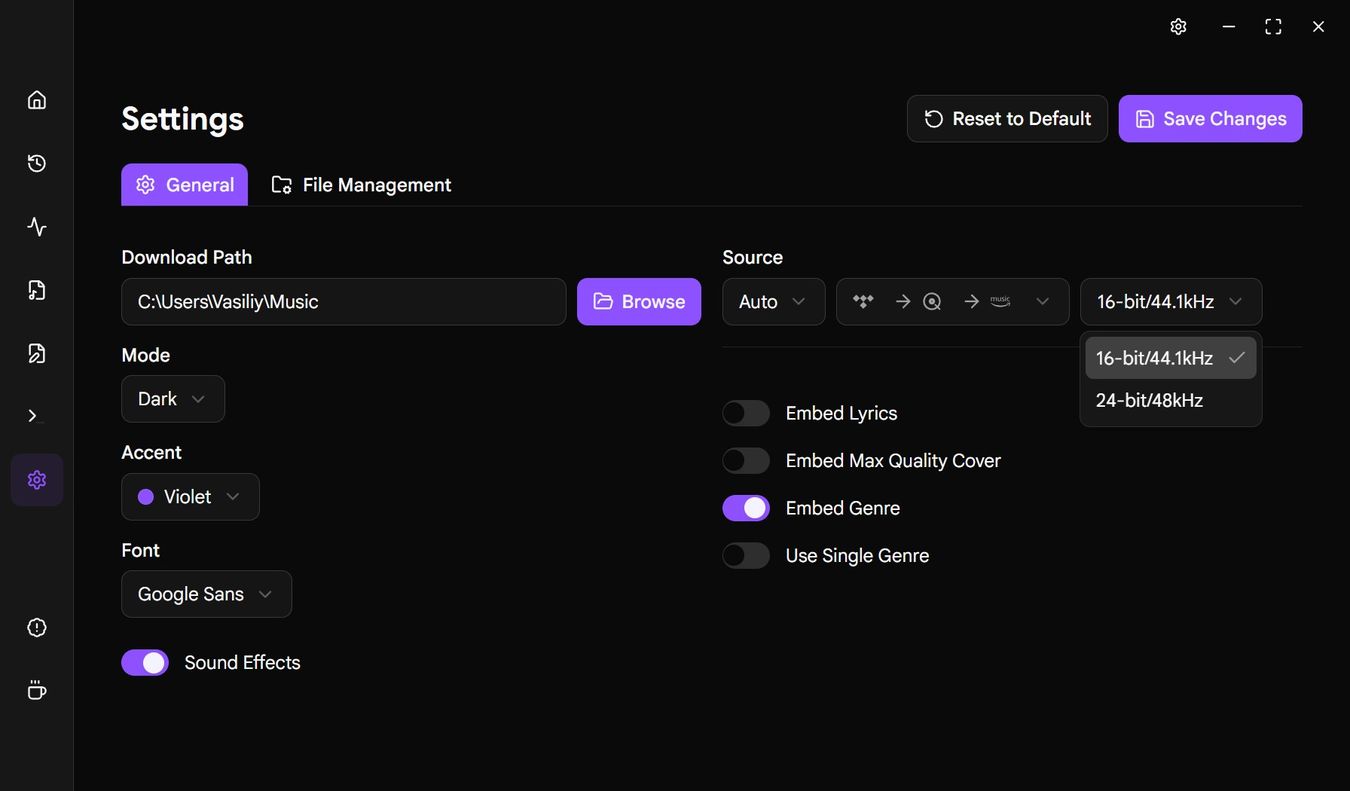Disable the Embed Genre toggle

pos(746,507)
